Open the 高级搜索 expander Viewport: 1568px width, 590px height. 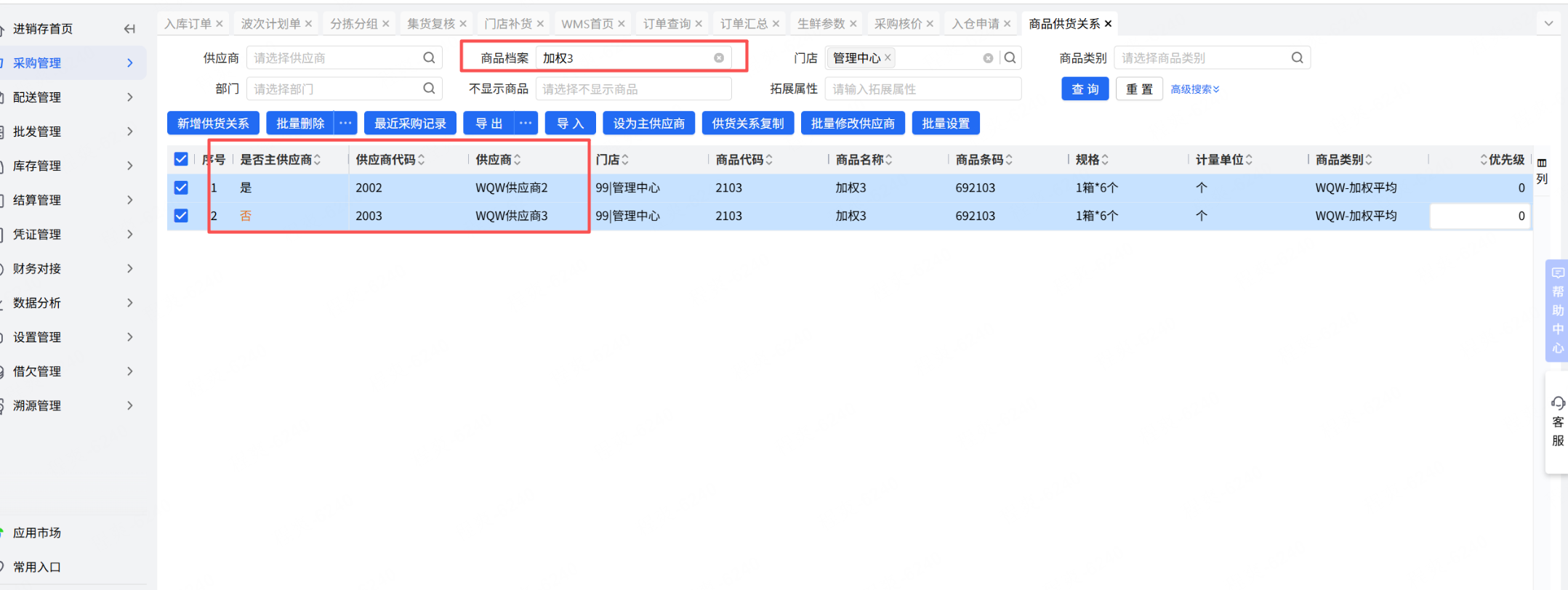pyautogui.click(x=1195, y=89)
